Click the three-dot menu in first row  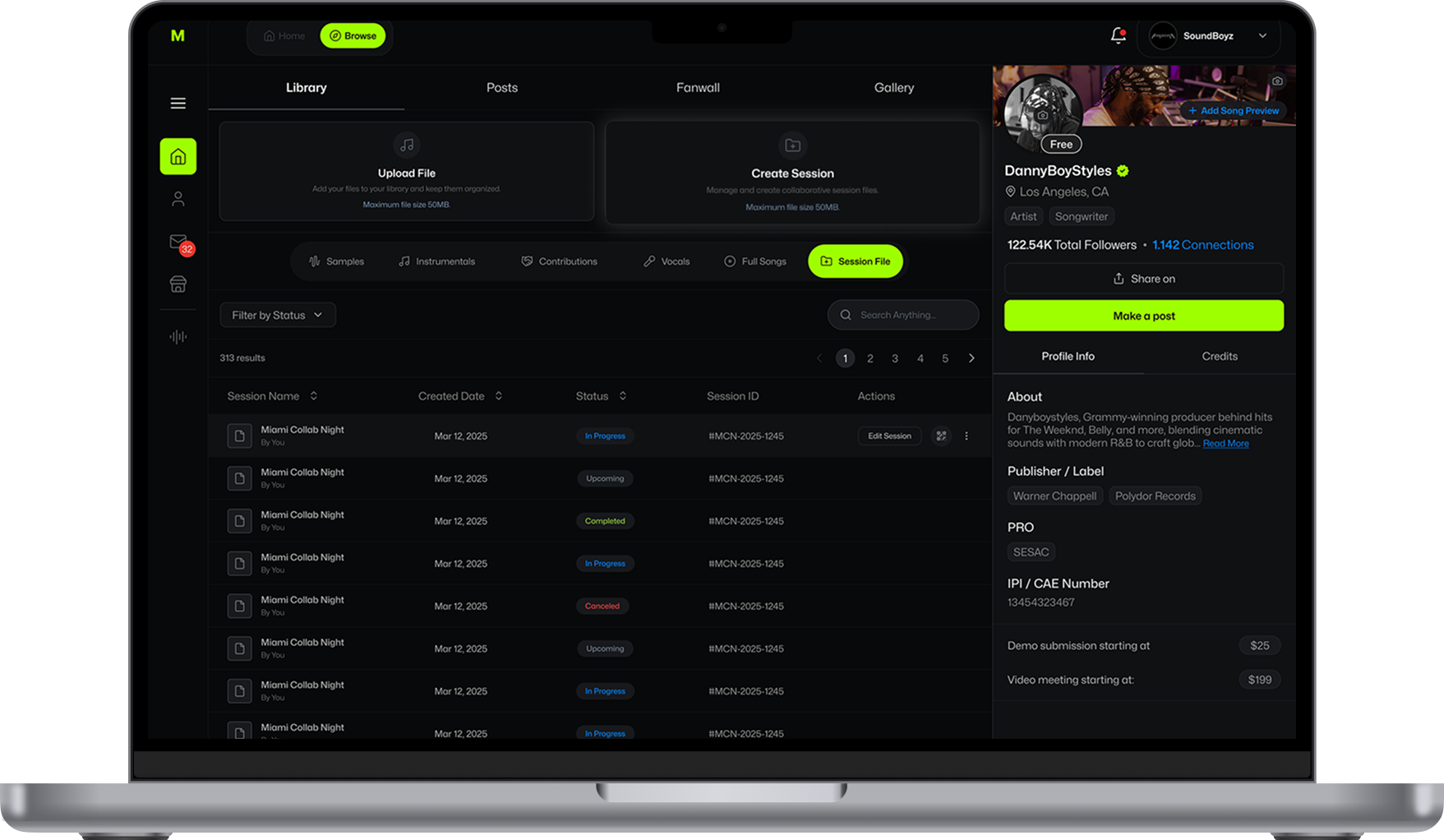click(967, 436)
